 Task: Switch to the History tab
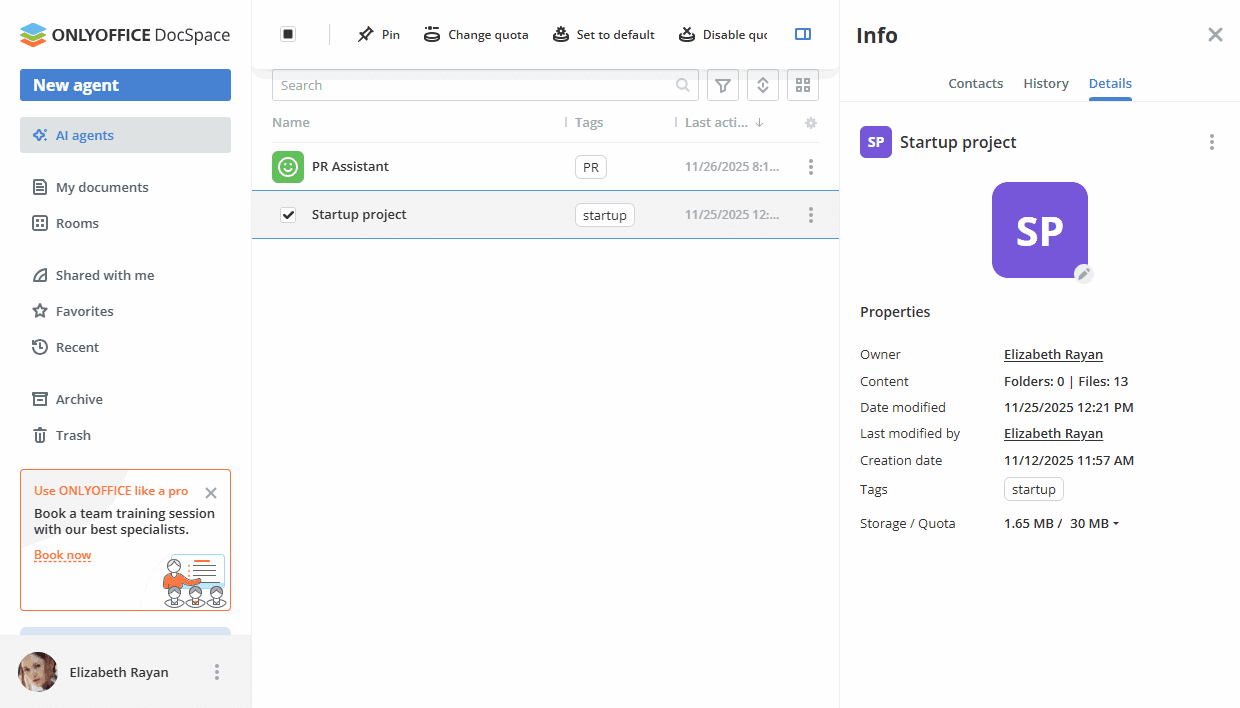pos(1046,84)
